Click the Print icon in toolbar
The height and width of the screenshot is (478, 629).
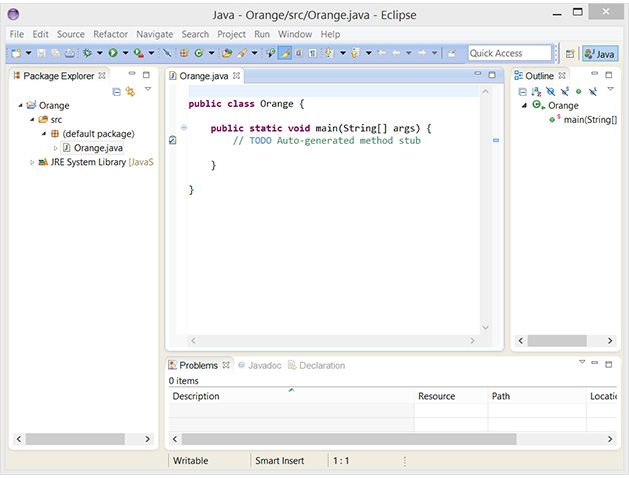coord(70,53)
